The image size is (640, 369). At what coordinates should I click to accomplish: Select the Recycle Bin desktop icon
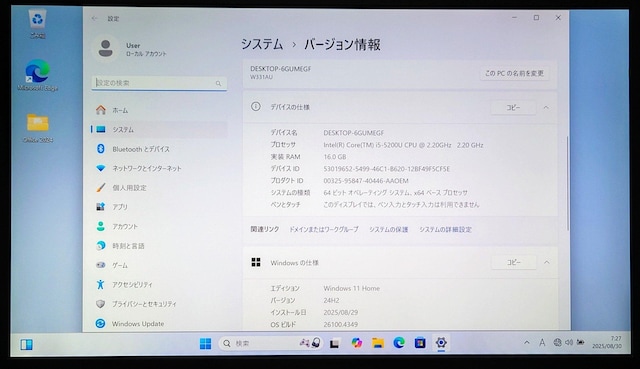(x=38, y=24)
